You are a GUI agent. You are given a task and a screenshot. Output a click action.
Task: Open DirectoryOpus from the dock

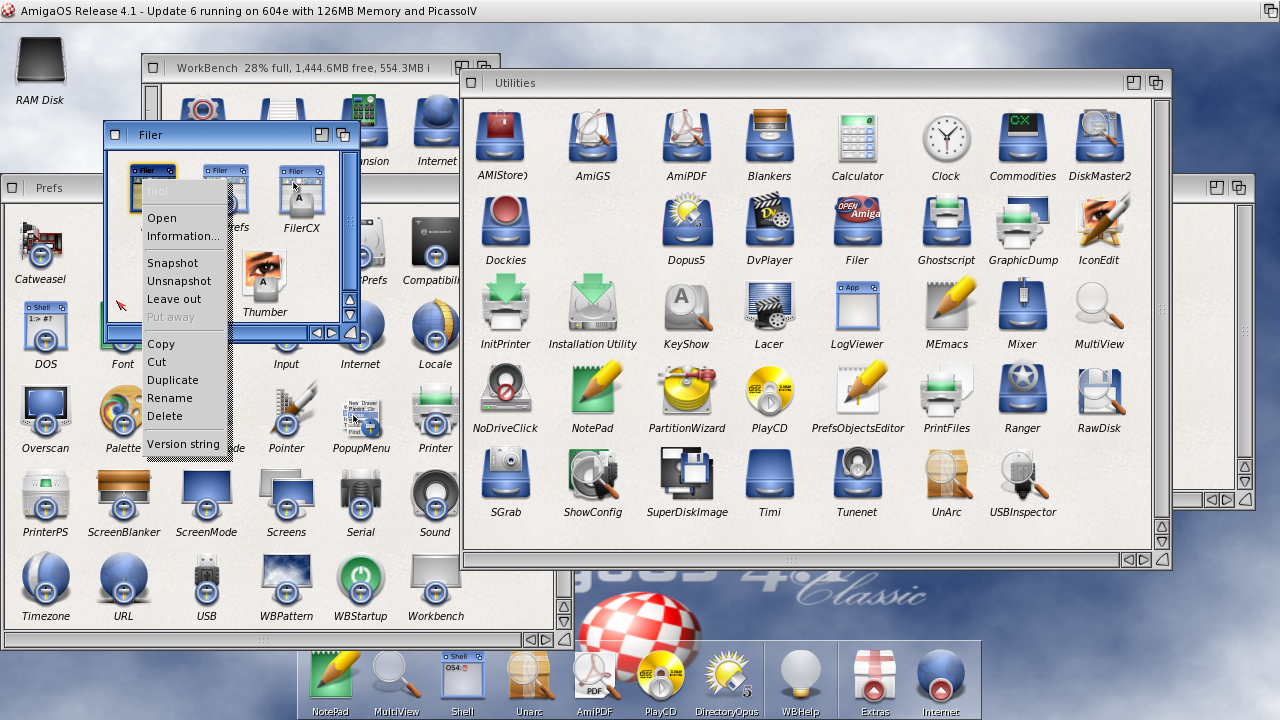pos(727,677)
